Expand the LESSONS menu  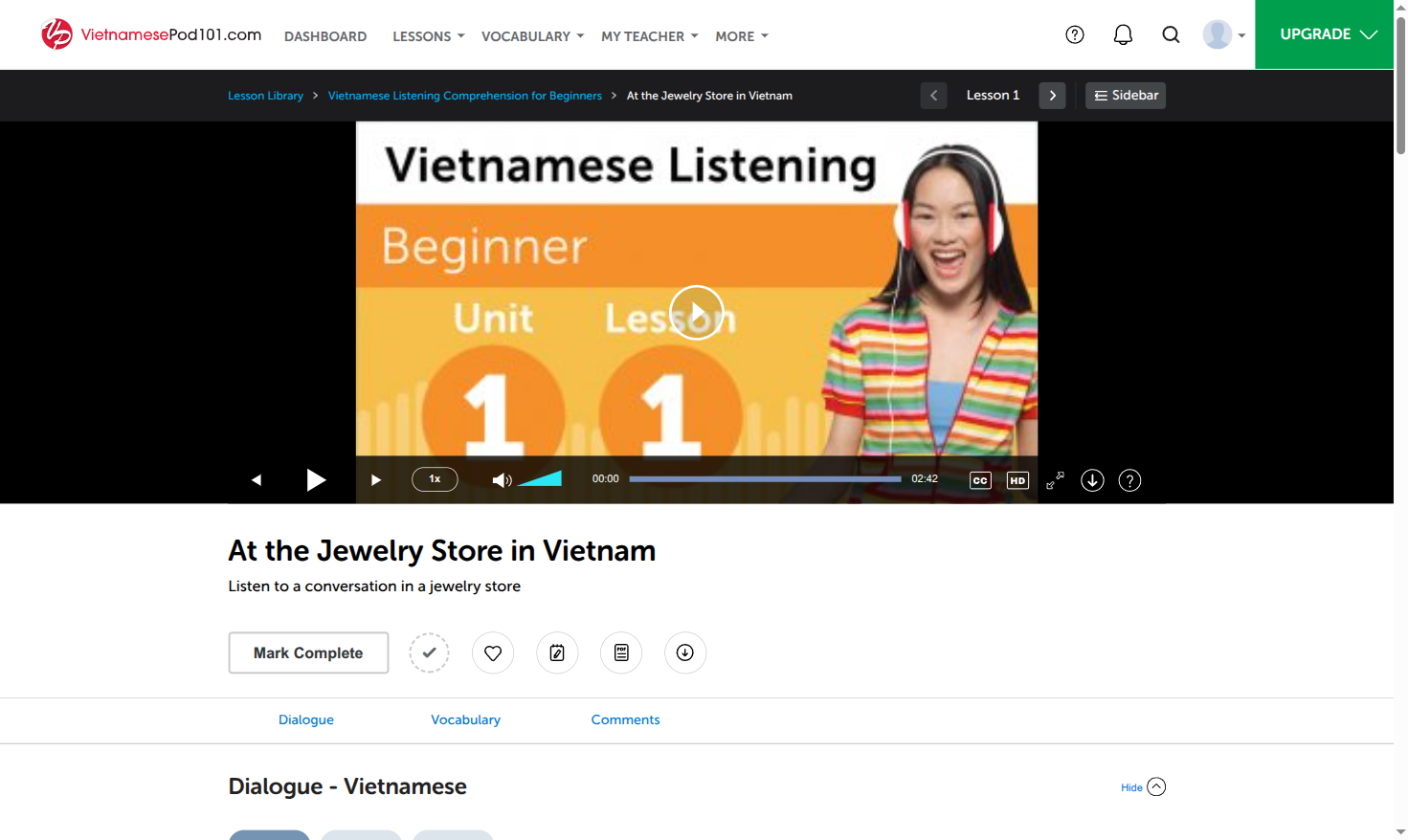click(428, 36)
